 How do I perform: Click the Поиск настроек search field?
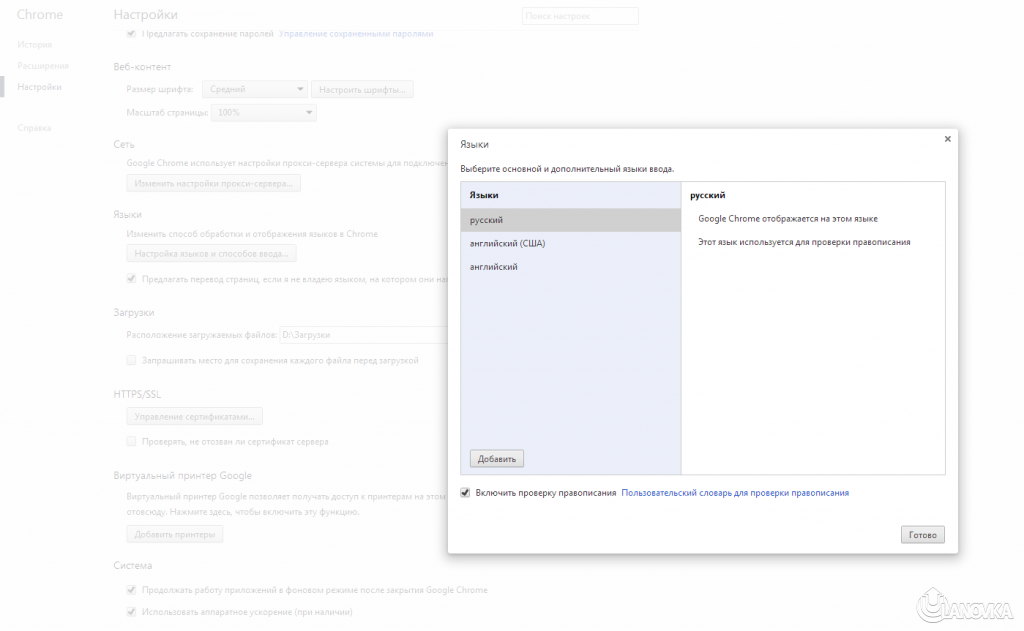pyautogui.click(x=580, y=16)
